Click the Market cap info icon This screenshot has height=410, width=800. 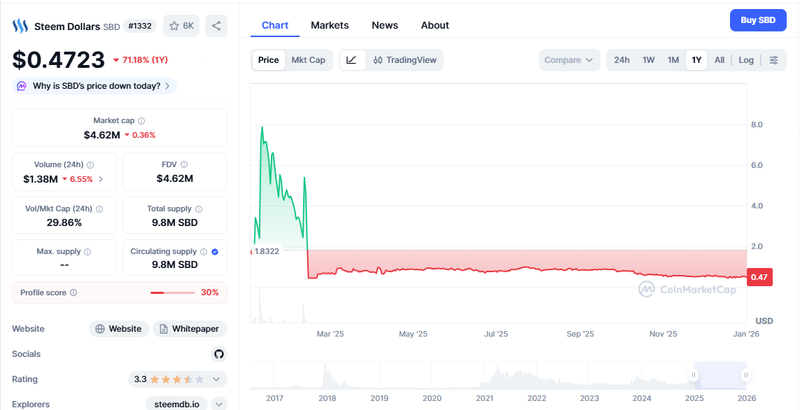click(x=141, y=120)
